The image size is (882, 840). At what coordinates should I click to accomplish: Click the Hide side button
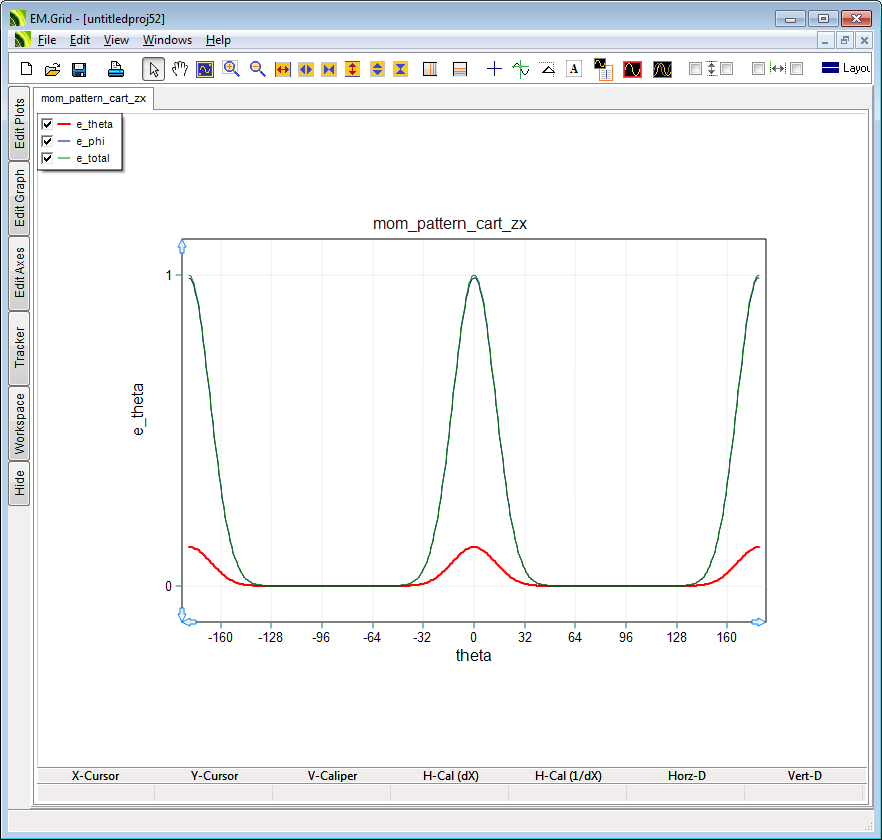tap(19, 484)
